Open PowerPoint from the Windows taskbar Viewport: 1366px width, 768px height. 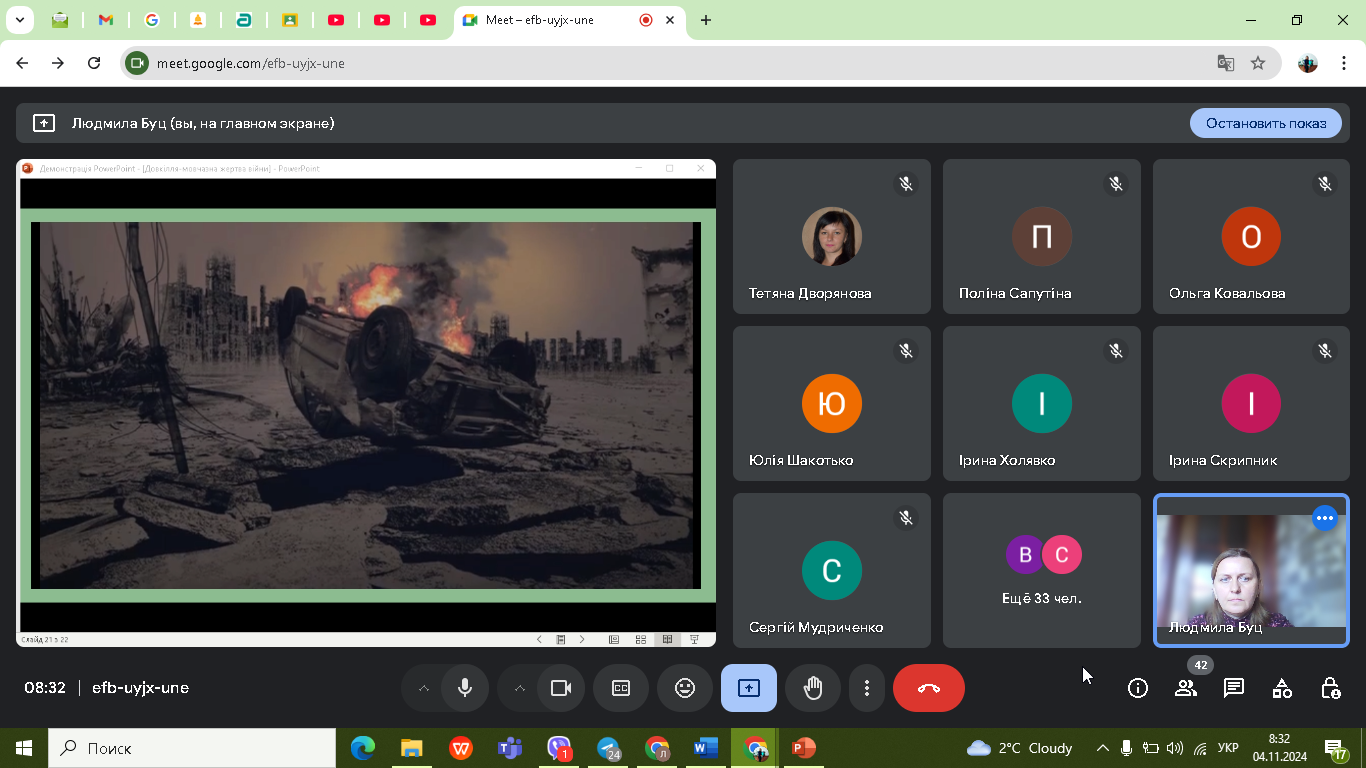point(802,748)
